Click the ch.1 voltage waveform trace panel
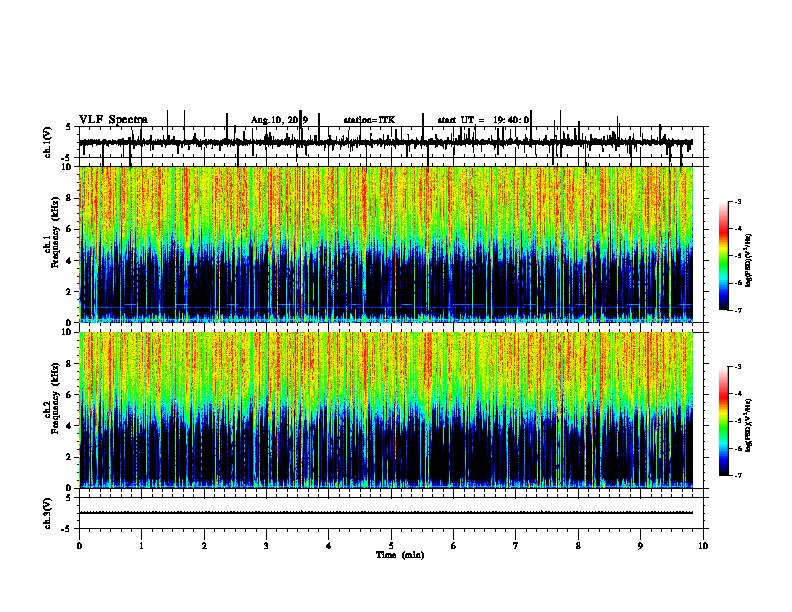The image size is (792, 612). 391,142
